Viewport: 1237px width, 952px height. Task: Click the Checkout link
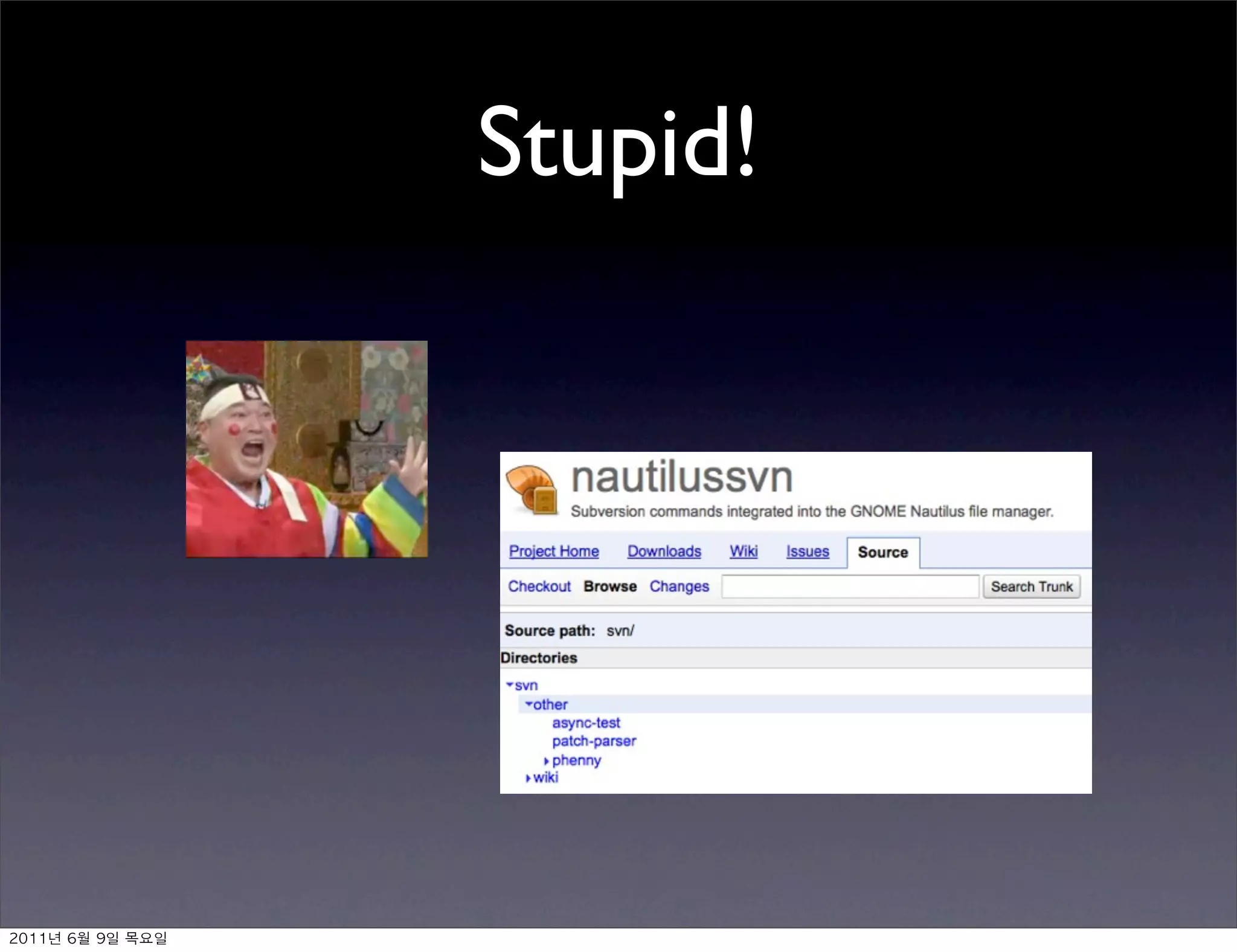tap(539, 586)
